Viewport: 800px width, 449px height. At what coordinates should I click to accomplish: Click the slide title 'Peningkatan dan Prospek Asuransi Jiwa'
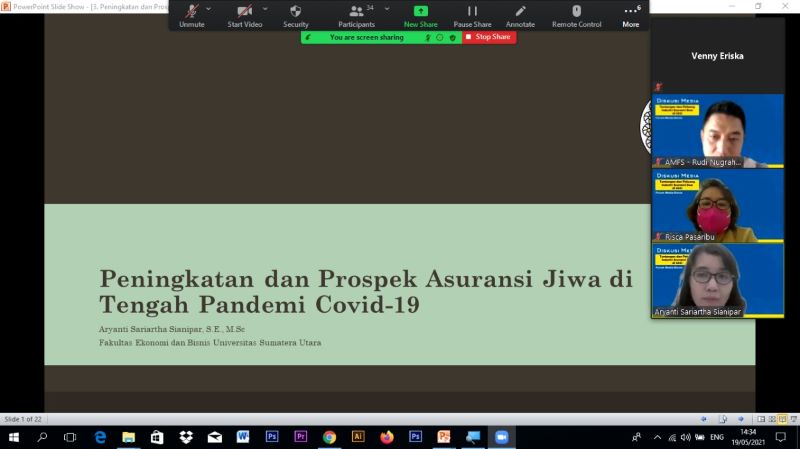pyautogui.click(x=366, y=291)
